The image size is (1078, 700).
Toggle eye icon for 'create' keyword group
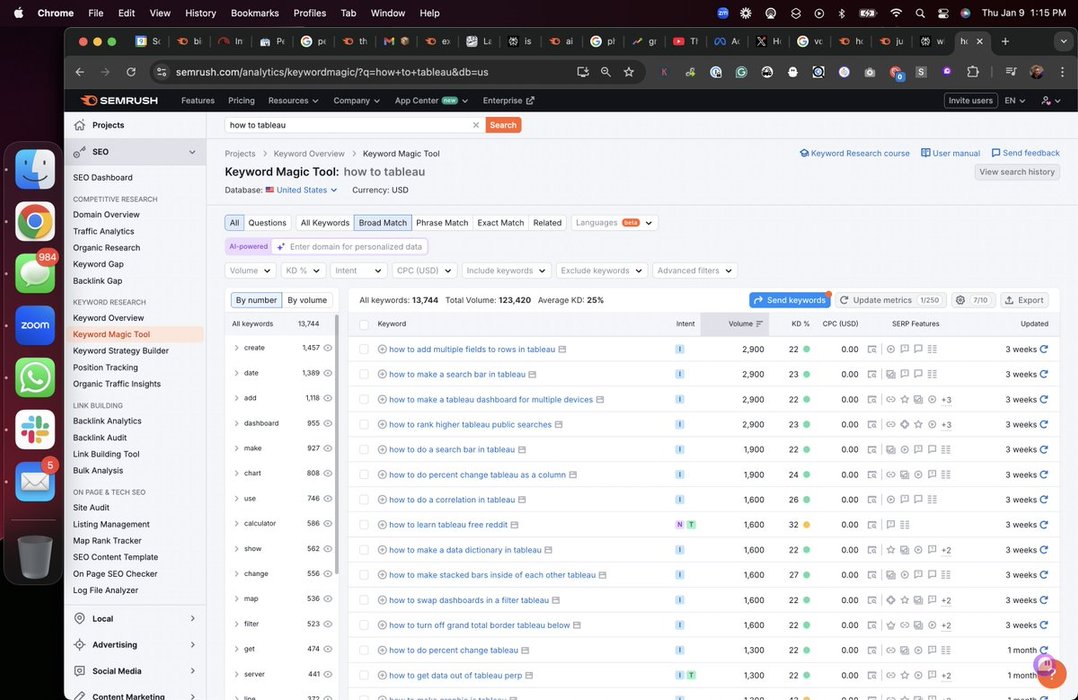point(328,348)
